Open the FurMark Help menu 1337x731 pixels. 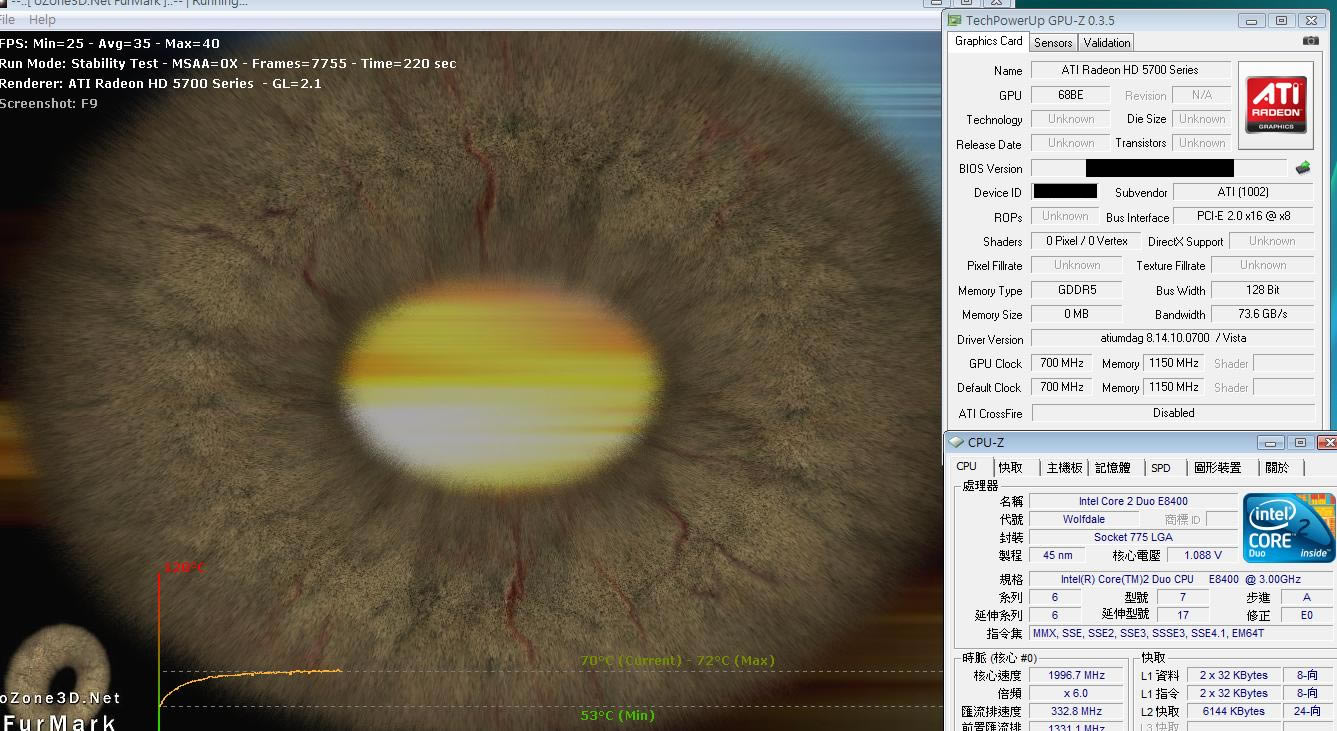(x=42, y=20)
